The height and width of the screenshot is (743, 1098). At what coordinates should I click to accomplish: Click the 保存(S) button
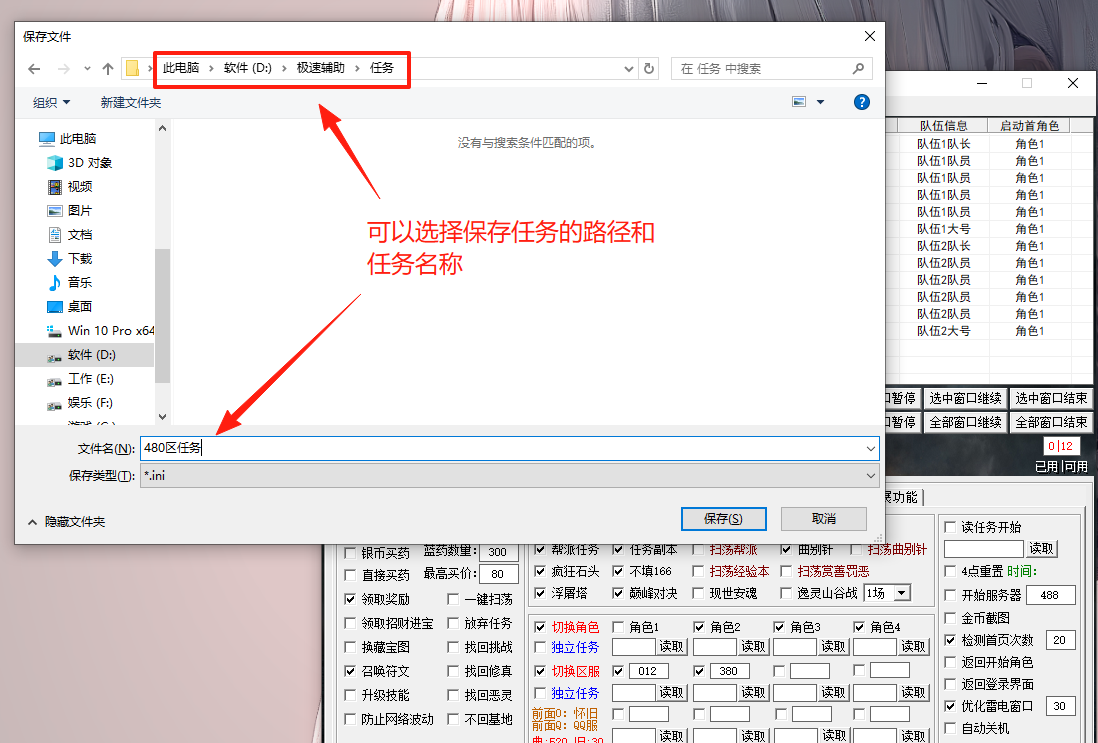tap(723, 519)
